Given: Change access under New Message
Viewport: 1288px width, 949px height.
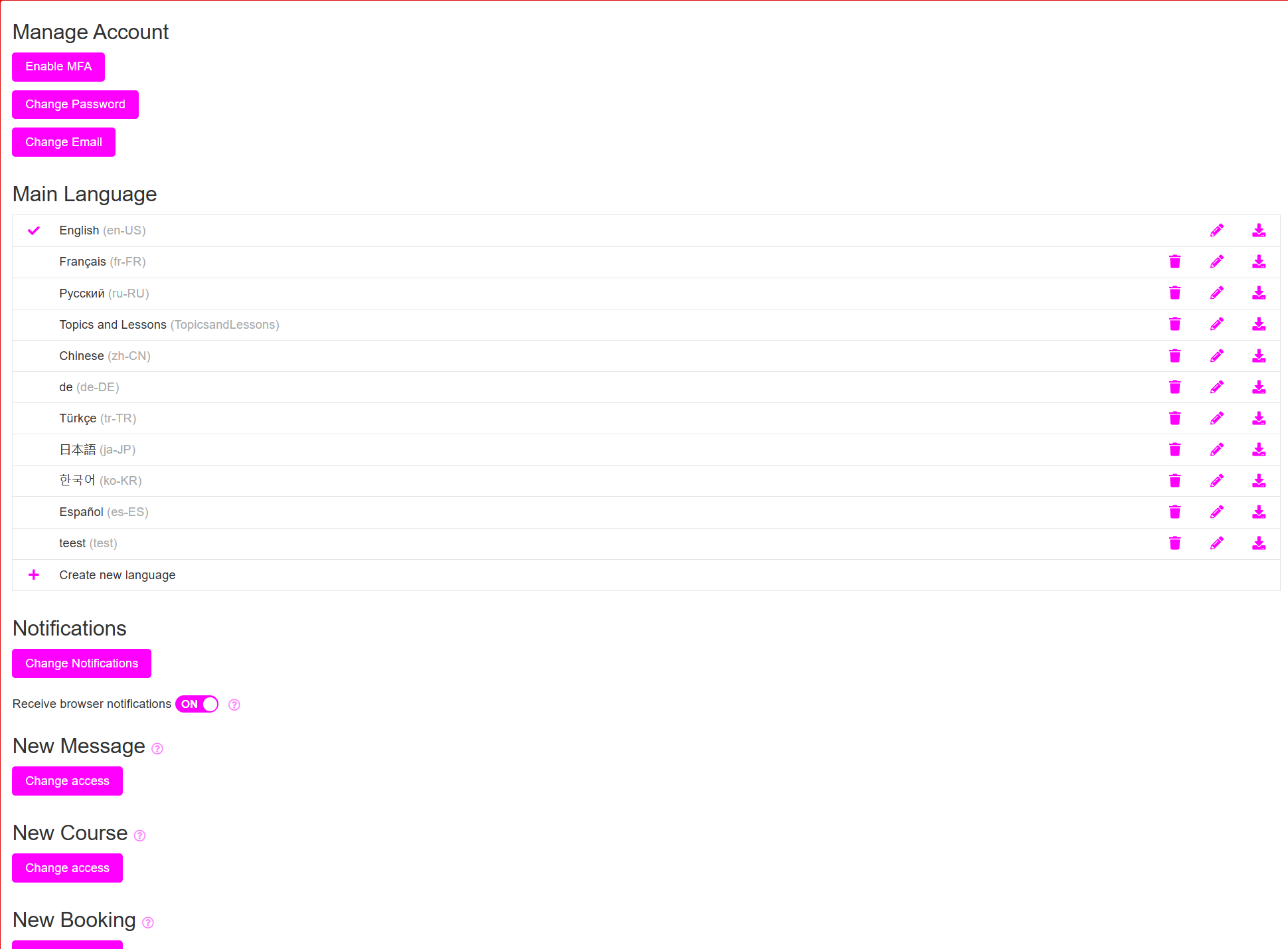Looking at the screenshot, I should 67,781.
